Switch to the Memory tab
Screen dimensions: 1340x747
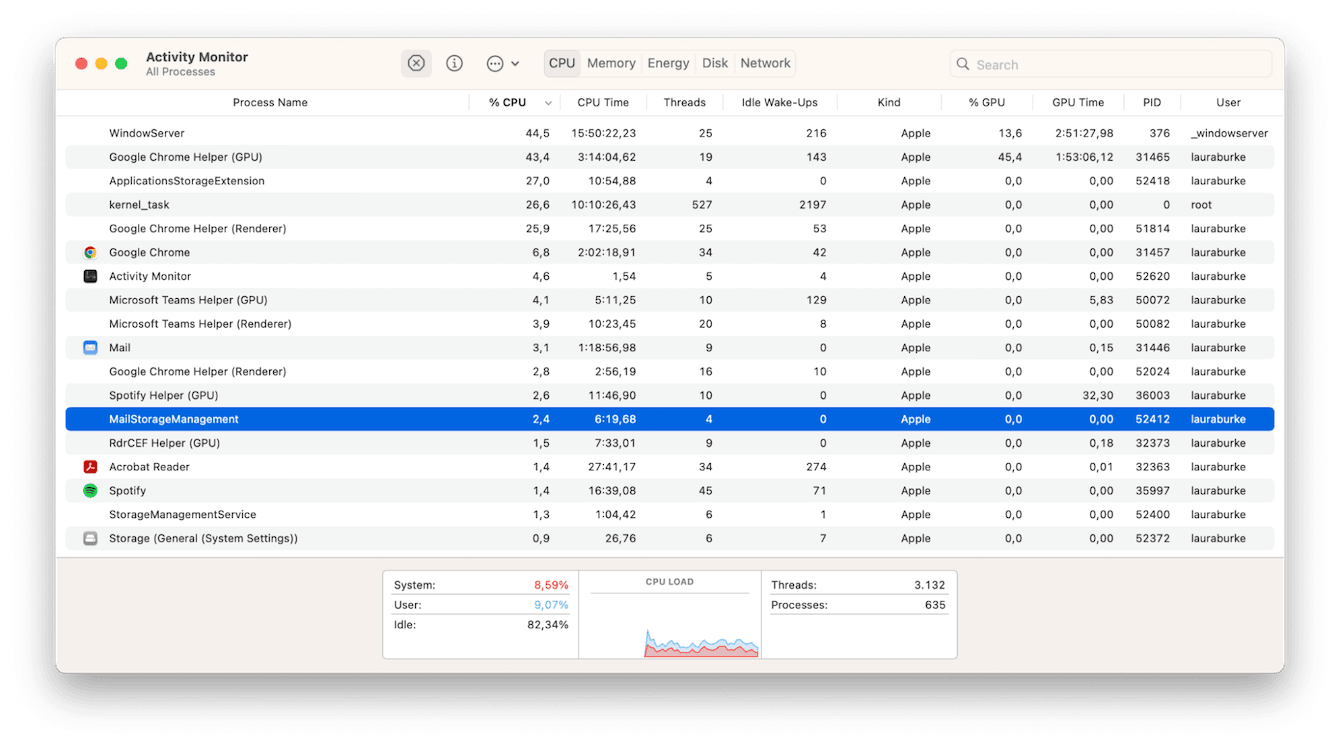pyautogui.click(x=611, y=63)
